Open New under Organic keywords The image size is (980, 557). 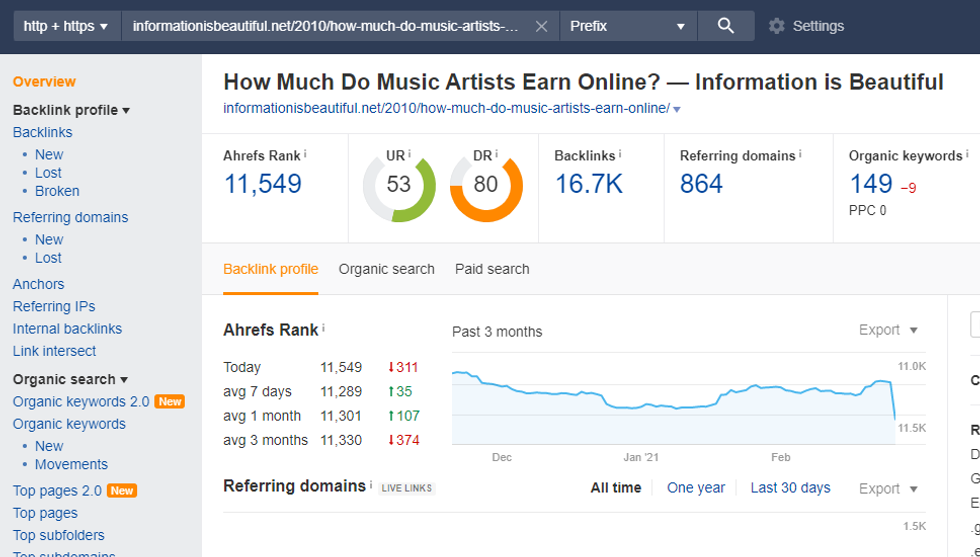[x=49, y=446]
